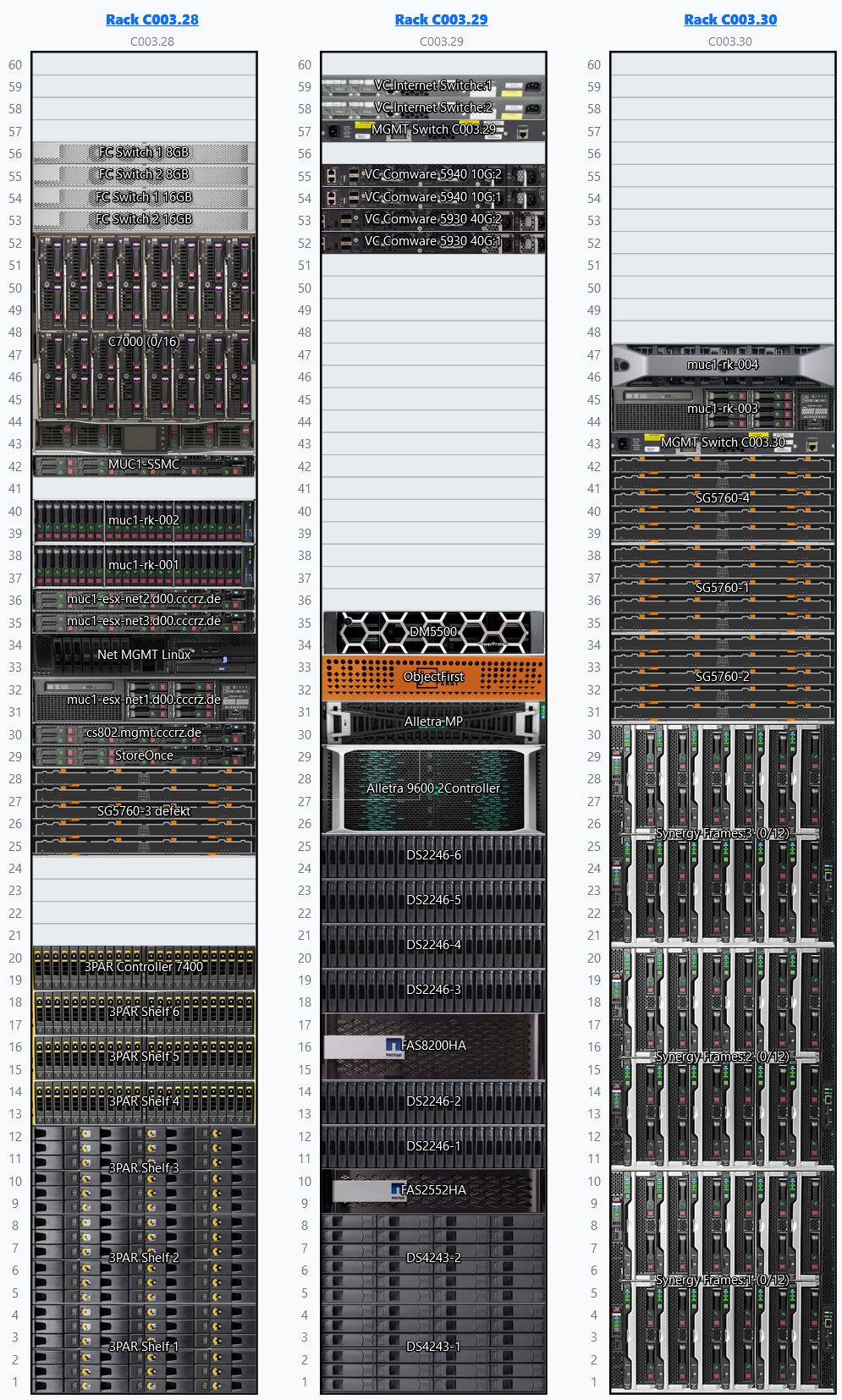Select the Alletra MP device

(433, 722)
